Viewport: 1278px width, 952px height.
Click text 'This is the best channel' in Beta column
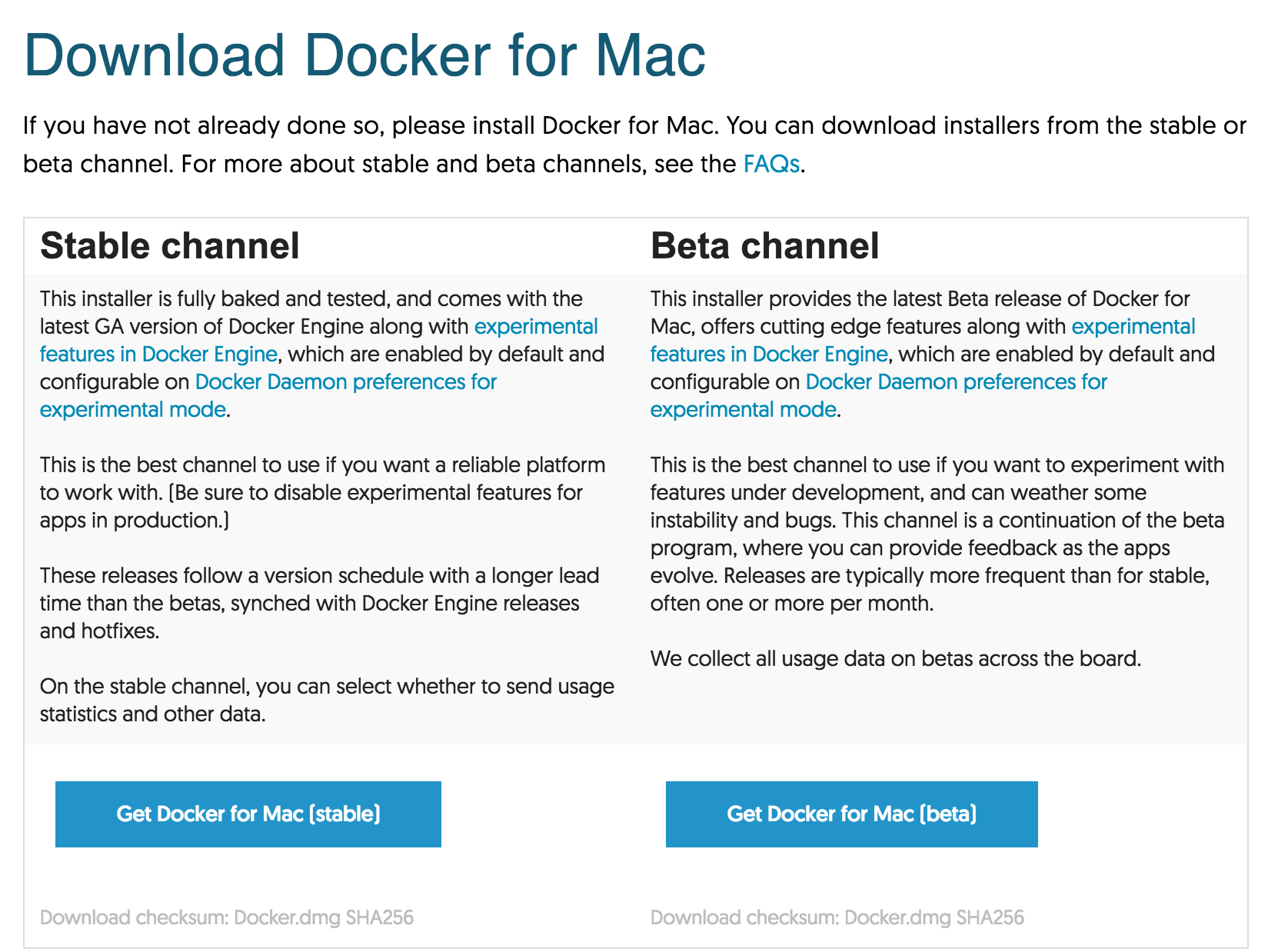pos(759,465)
